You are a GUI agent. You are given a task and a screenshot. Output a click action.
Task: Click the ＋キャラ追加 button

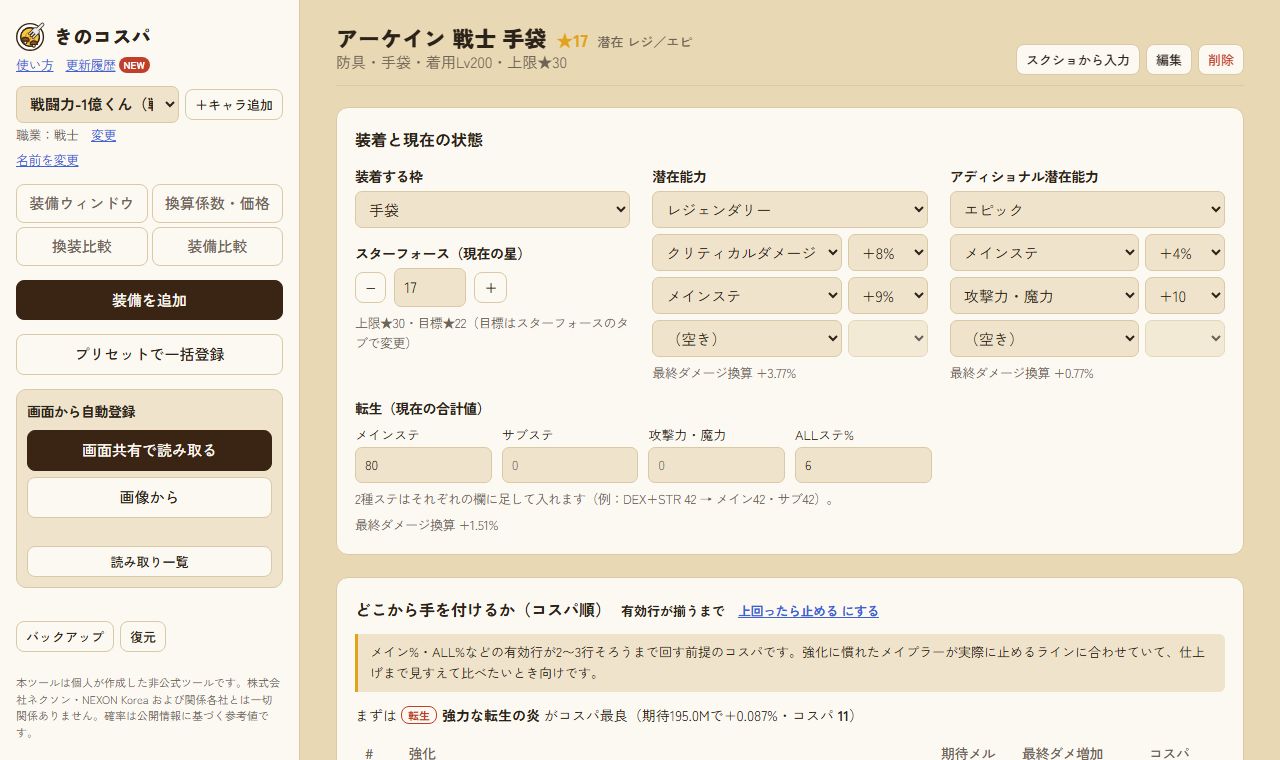234,105
